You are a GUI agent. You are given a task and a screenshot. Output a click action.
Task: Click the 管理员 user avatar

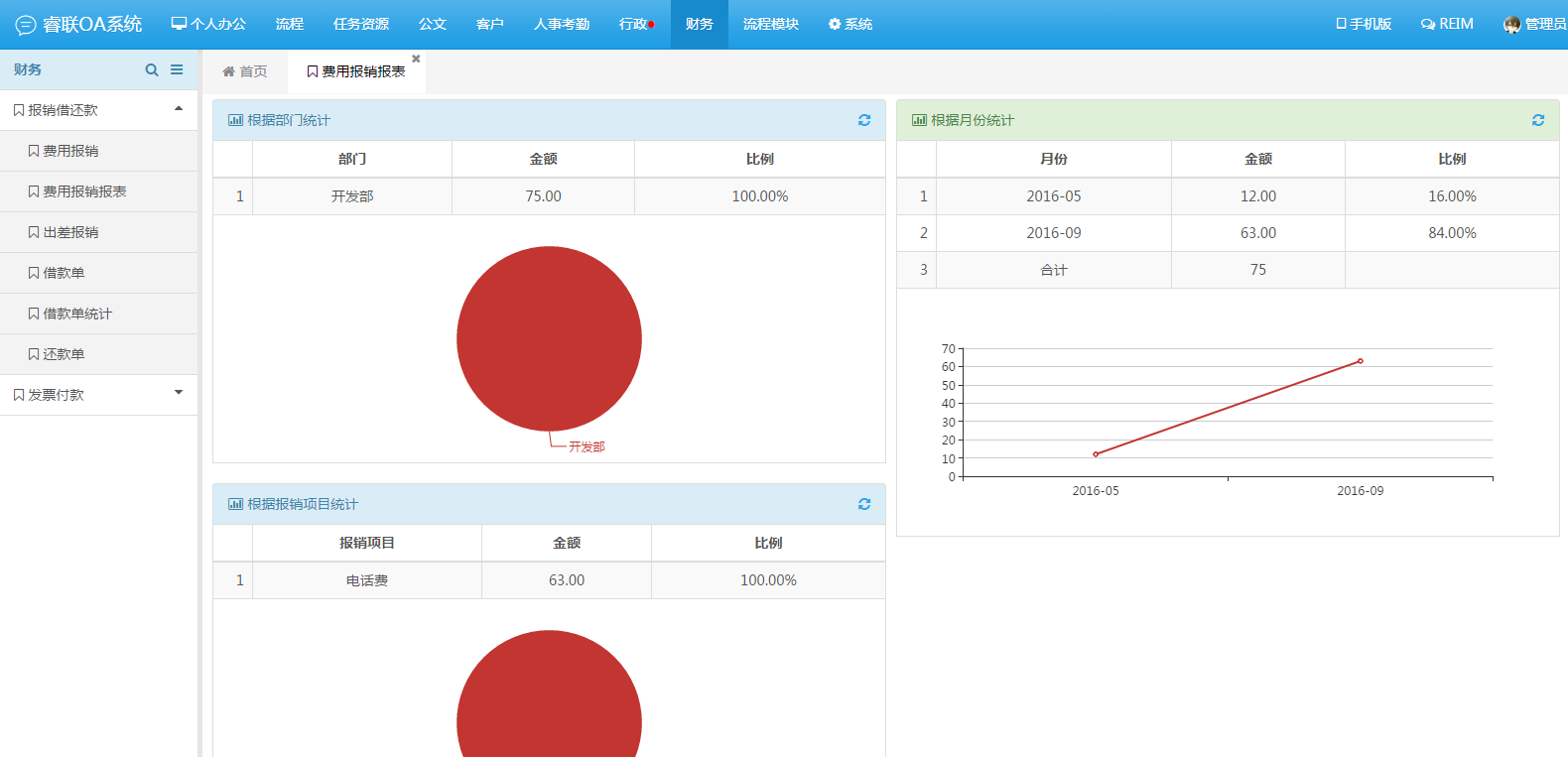pyautogui.click(x=1511, y=25)
